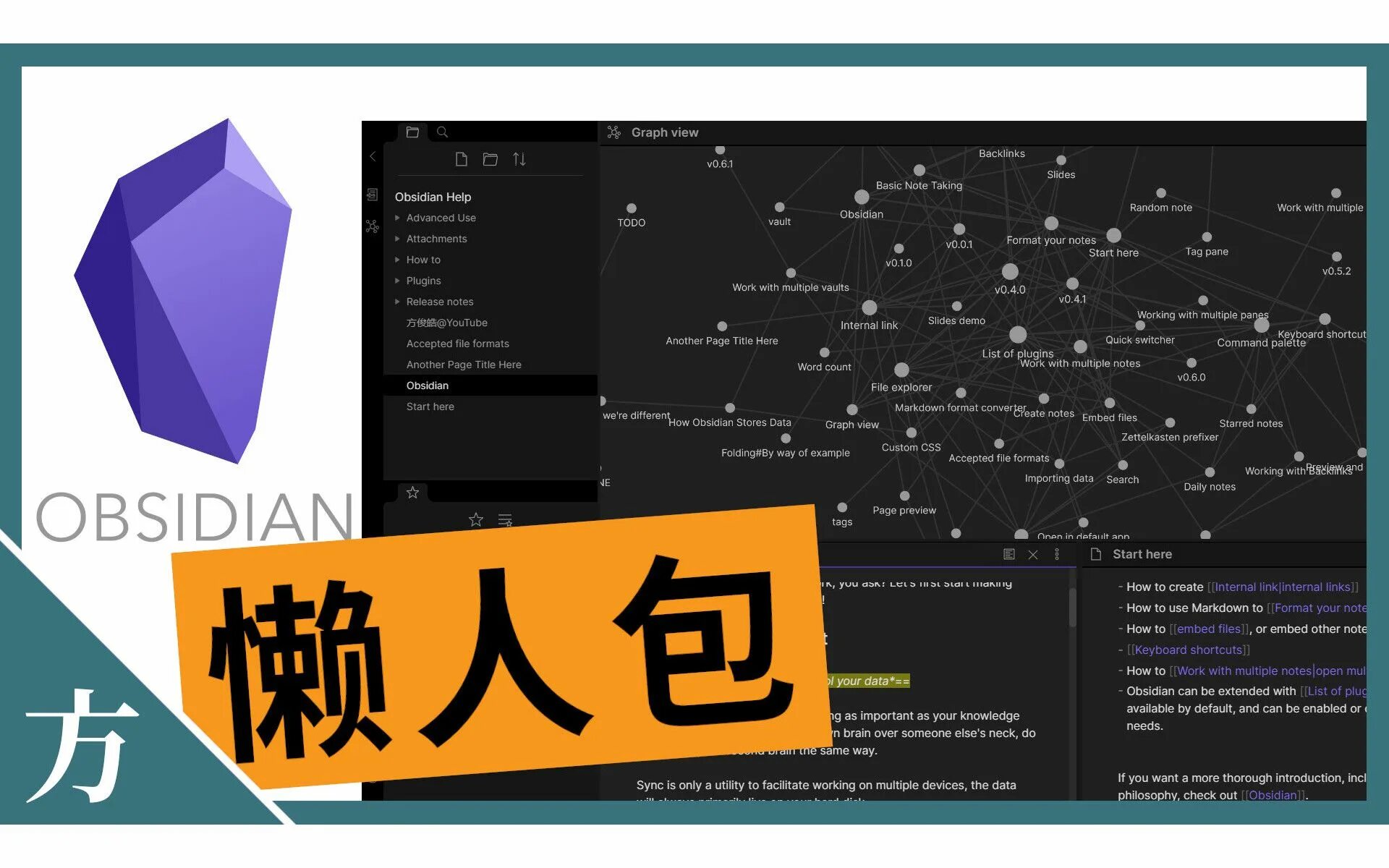The width and height of the screenshot is (1389, 868).
Task: Toggle preview mode for the note
Action: coord(1009,554)
